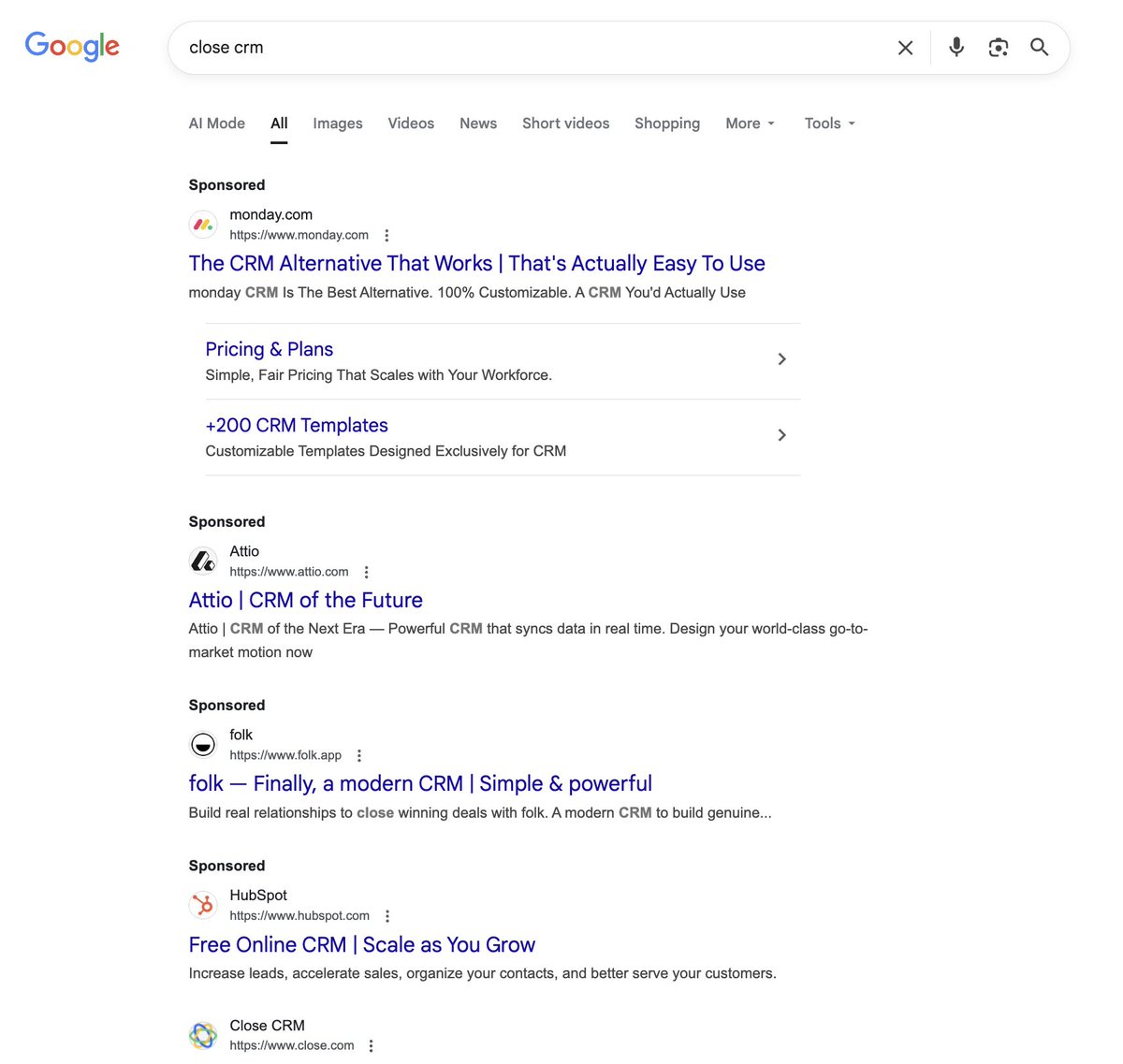Click the 'HubSpot' site name
Screen dimensions: 1123x1064
[x=258, y=896]
